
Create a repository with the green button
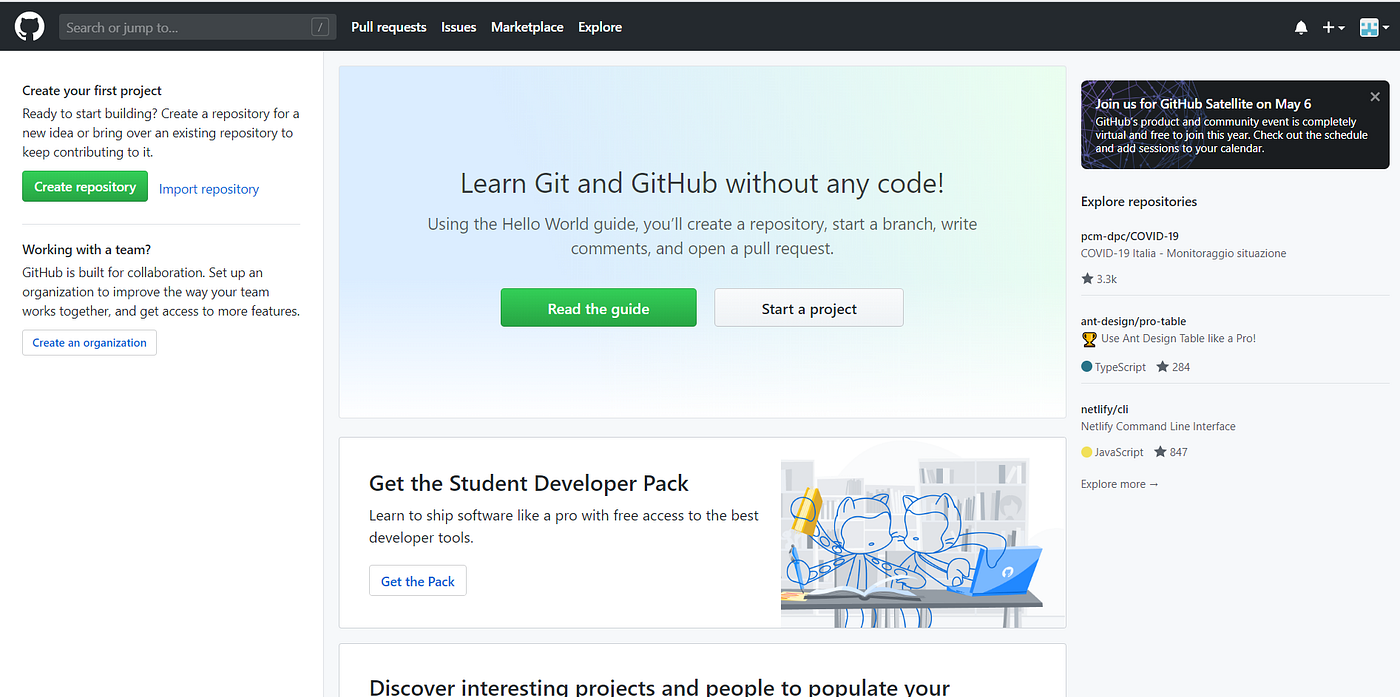[84, 186]
